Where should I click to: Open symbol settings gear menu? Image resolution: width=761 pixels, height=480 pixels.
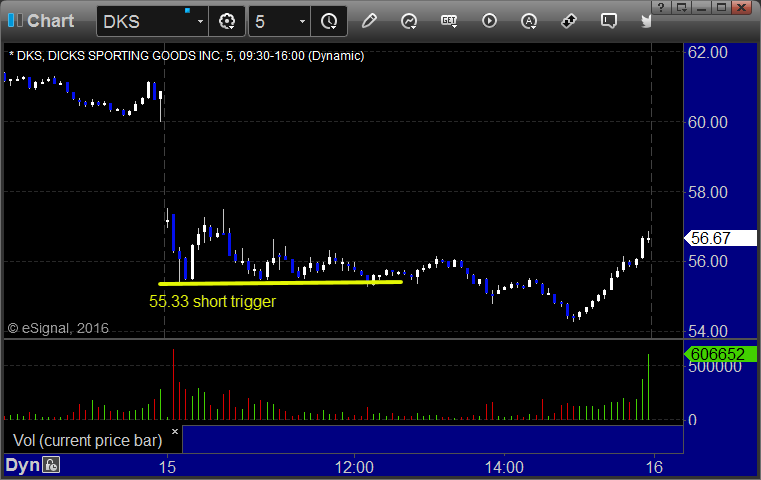point(227,21)
